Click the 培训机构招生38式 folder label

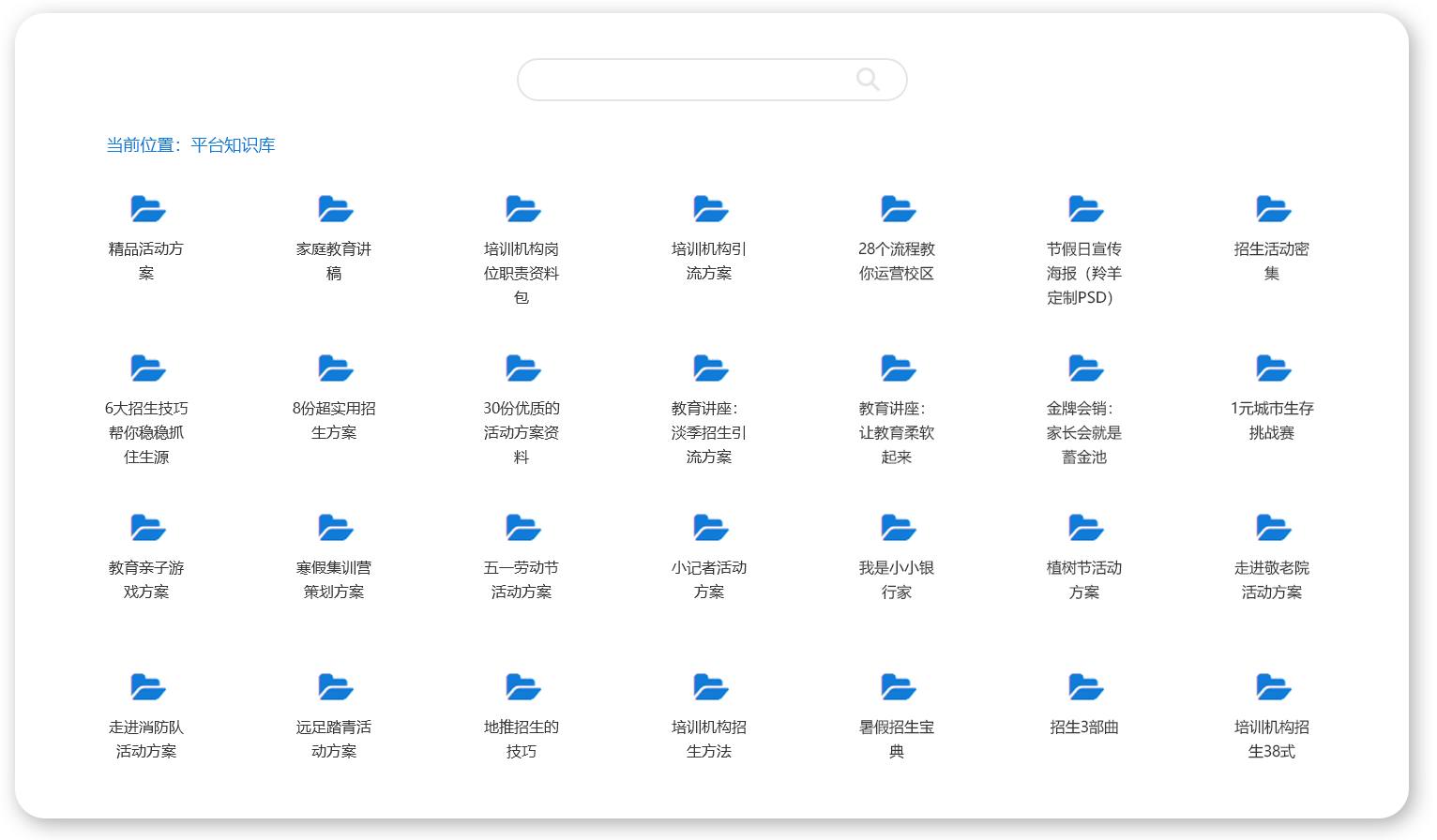[x=1272, y=739]
